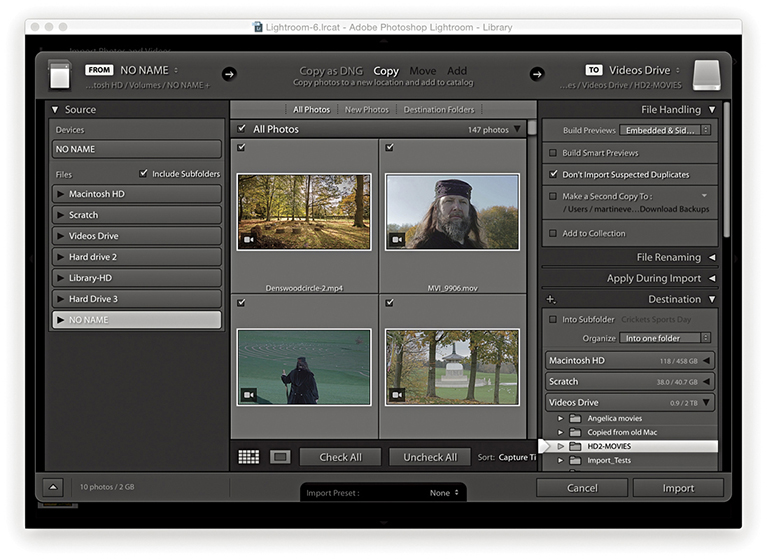Click the arrow icon after source name

(x=229, y=73)
